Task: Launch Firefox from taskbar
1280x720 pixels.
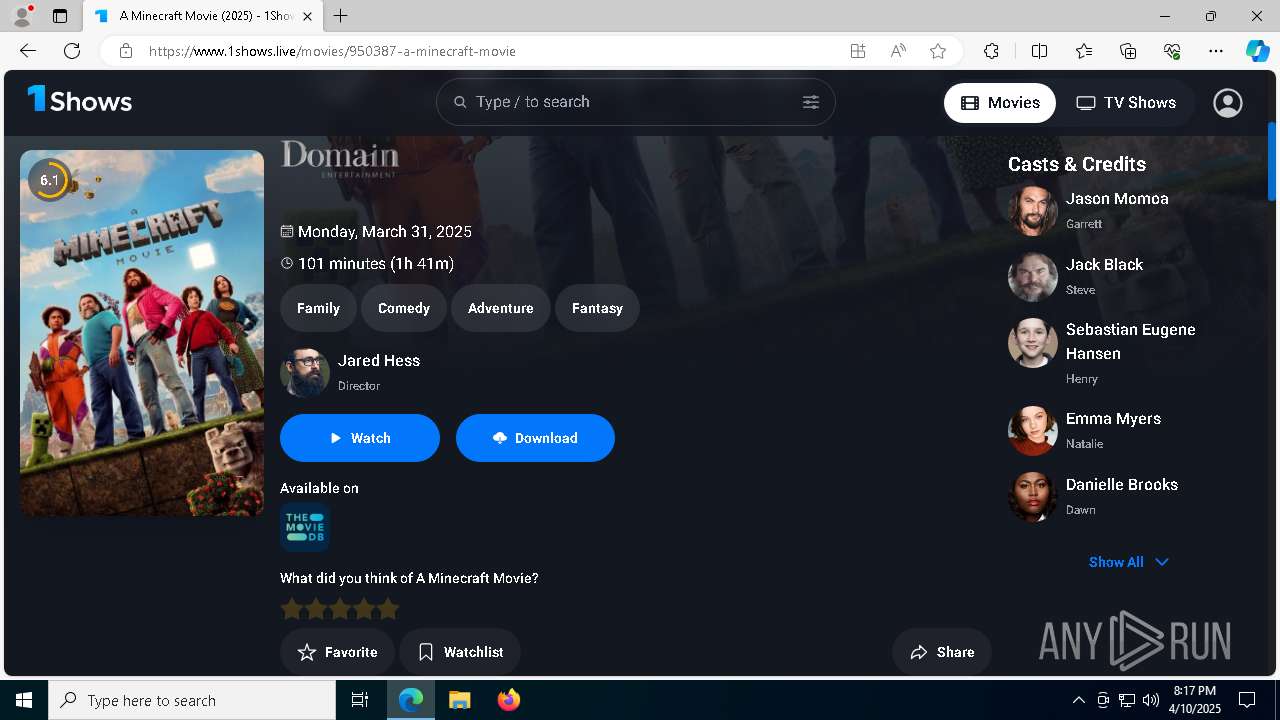Action: pos(509,700)
